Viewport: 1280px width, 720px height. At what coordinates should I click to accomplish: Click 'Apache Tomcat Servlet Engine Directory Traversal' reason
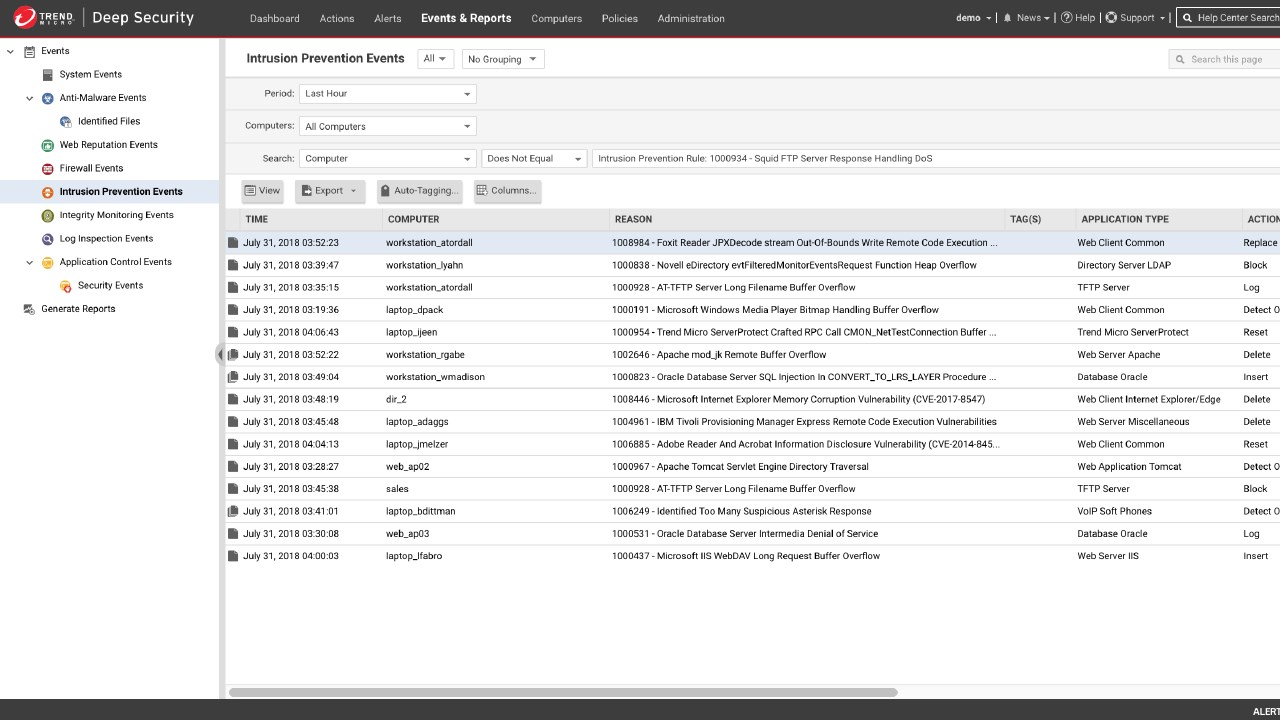(x=740, y=467)
